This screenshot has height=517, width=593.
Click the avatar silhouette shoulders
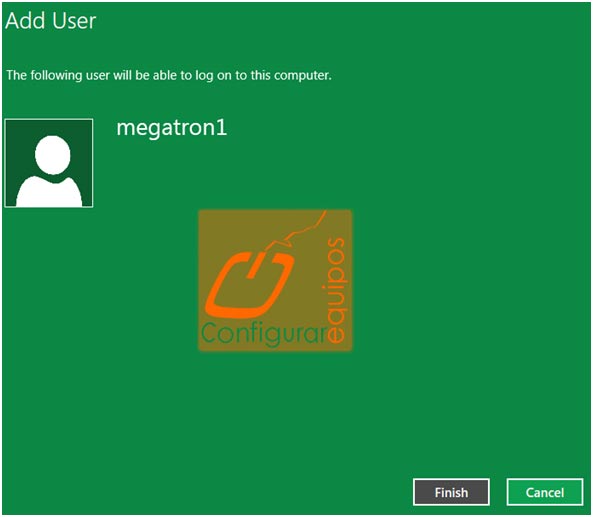(x=49, y=192)
